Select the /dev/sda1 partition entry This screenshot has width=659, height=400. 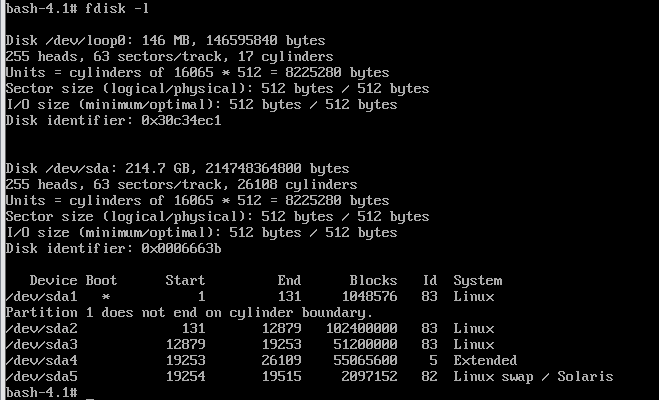[x=250, y=296]
